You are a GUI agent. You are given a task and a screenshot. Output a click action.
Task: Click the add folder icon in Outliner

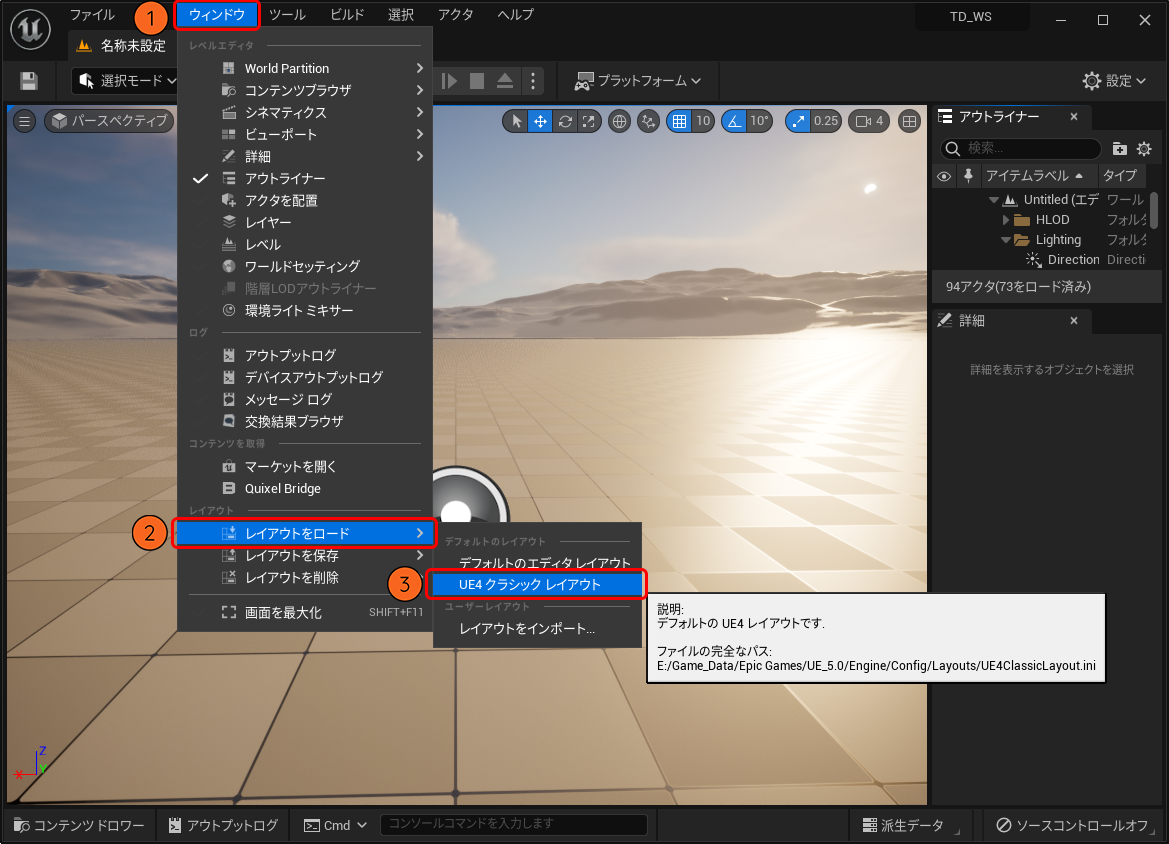tap(1119, 149)
